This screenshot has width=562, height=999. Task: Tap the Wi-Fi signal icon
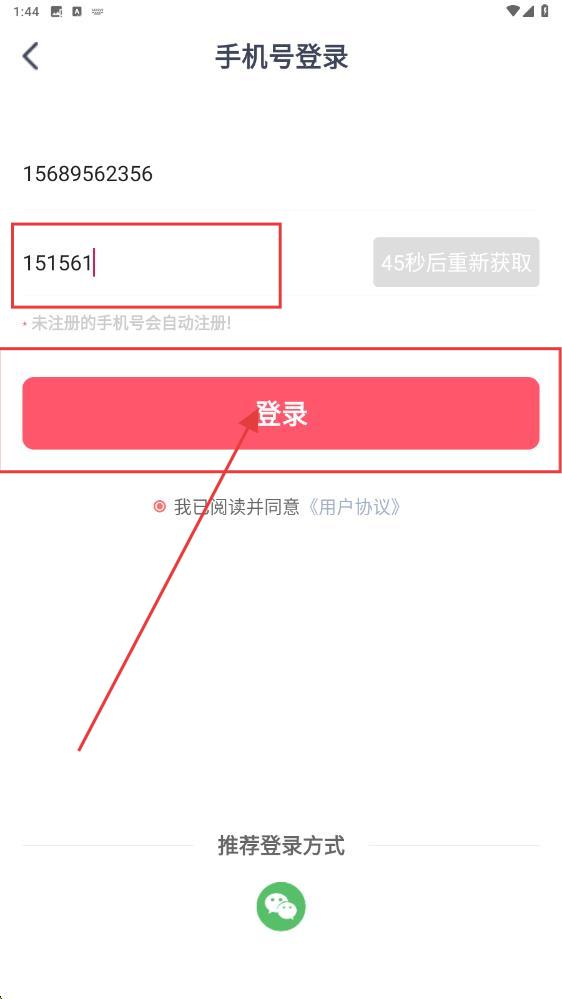(513, 11)
